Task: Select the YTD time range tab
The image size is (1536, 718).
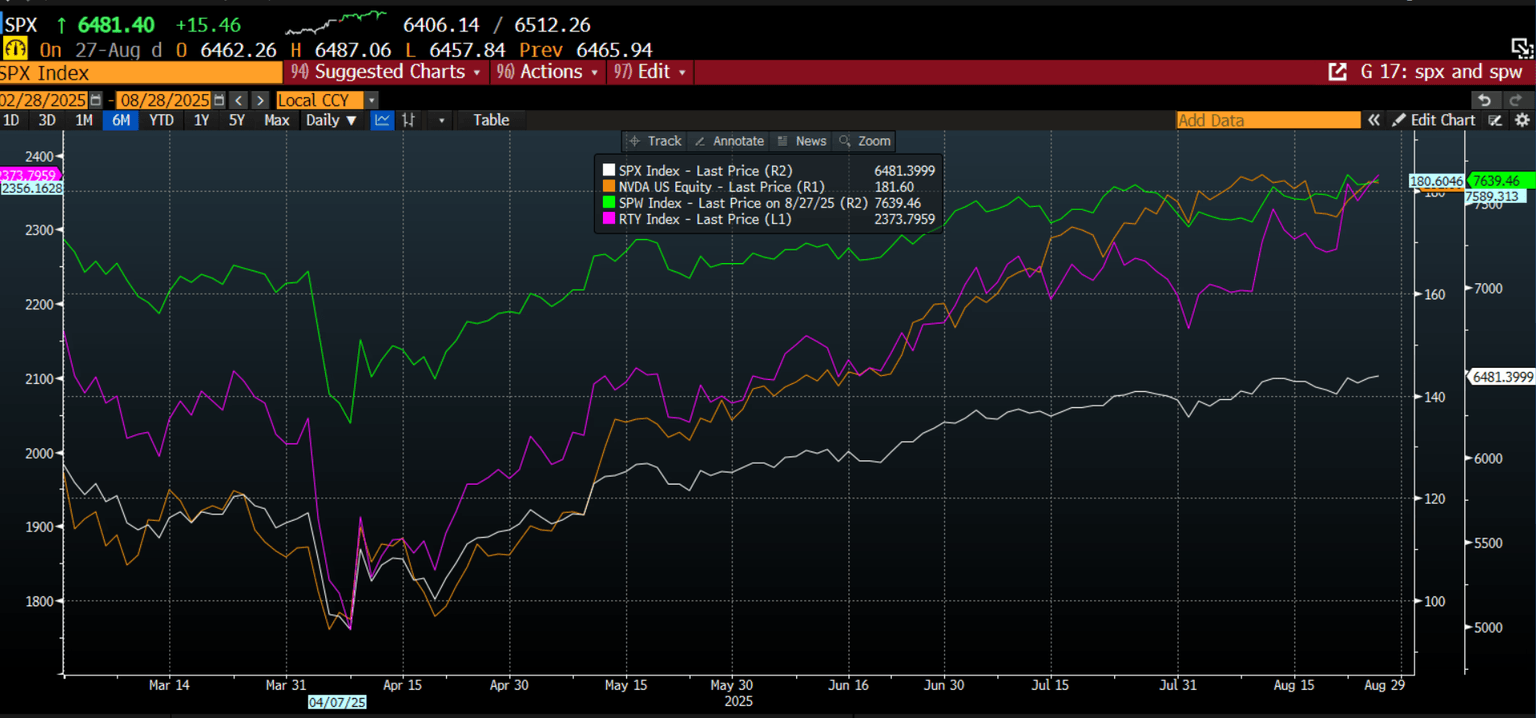Action: click(x=161, y=120)
